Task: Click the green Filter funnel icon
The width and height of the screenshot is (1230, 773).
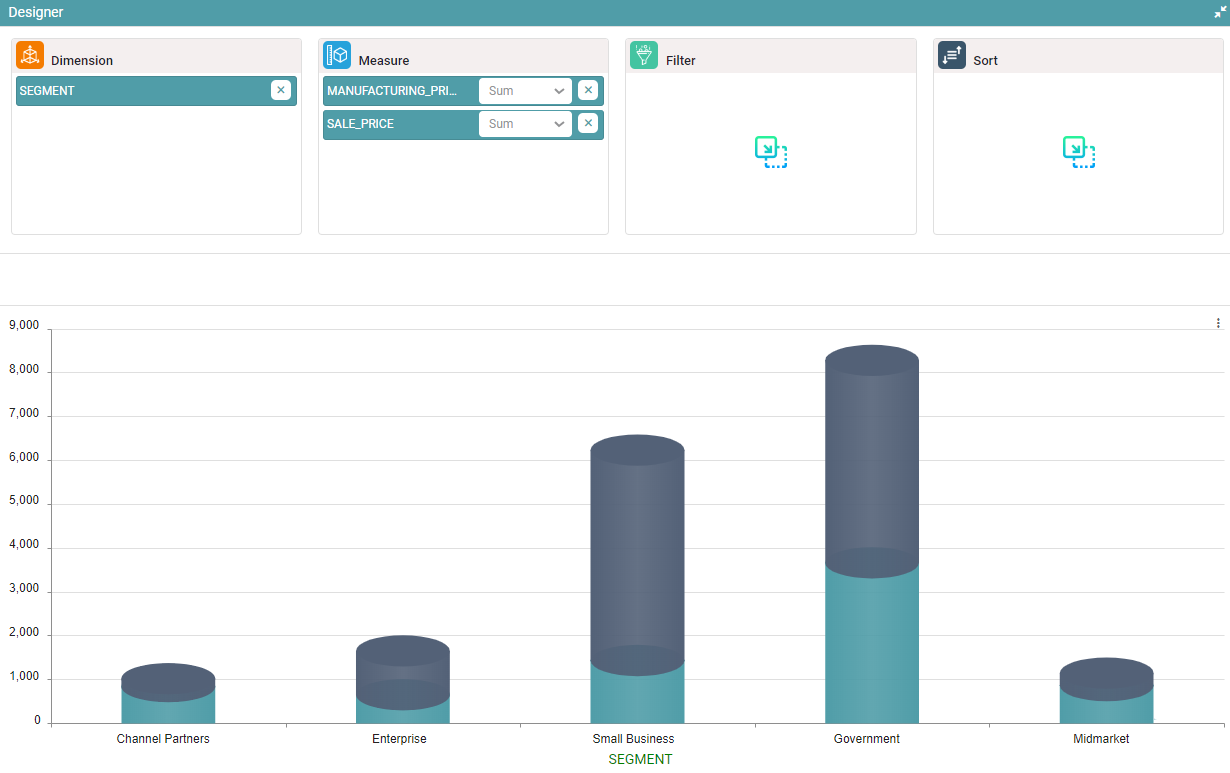Action: (644, 56)
